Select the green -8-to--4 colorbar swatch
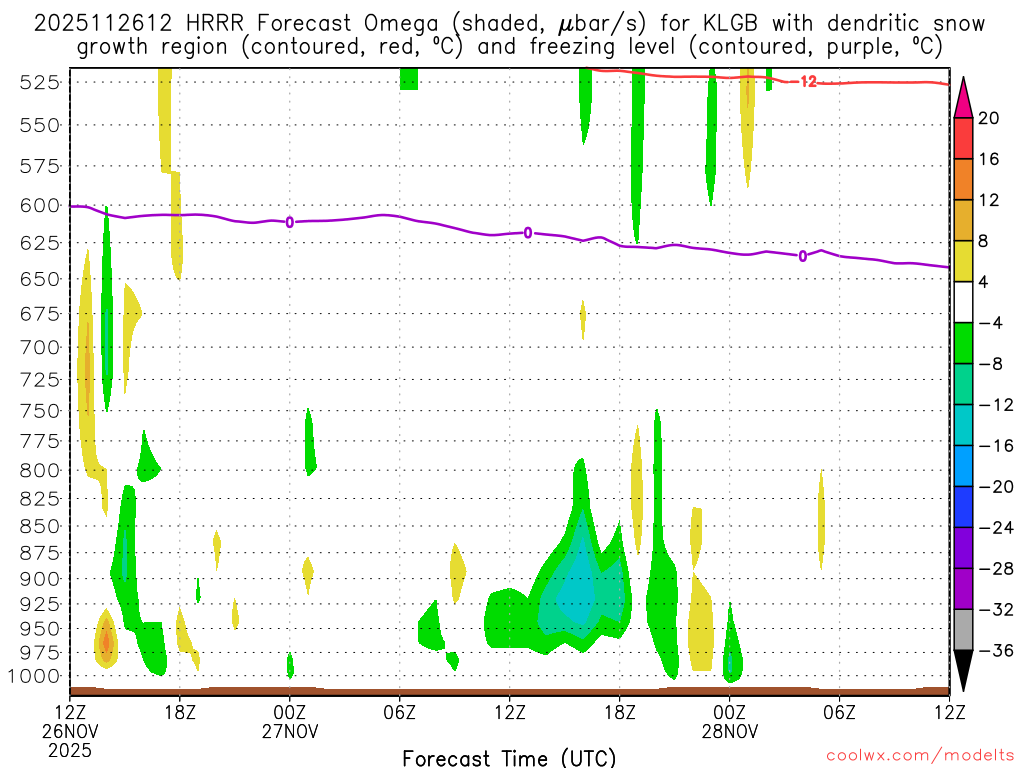The image size is (1024, 768). pos(963,344)
